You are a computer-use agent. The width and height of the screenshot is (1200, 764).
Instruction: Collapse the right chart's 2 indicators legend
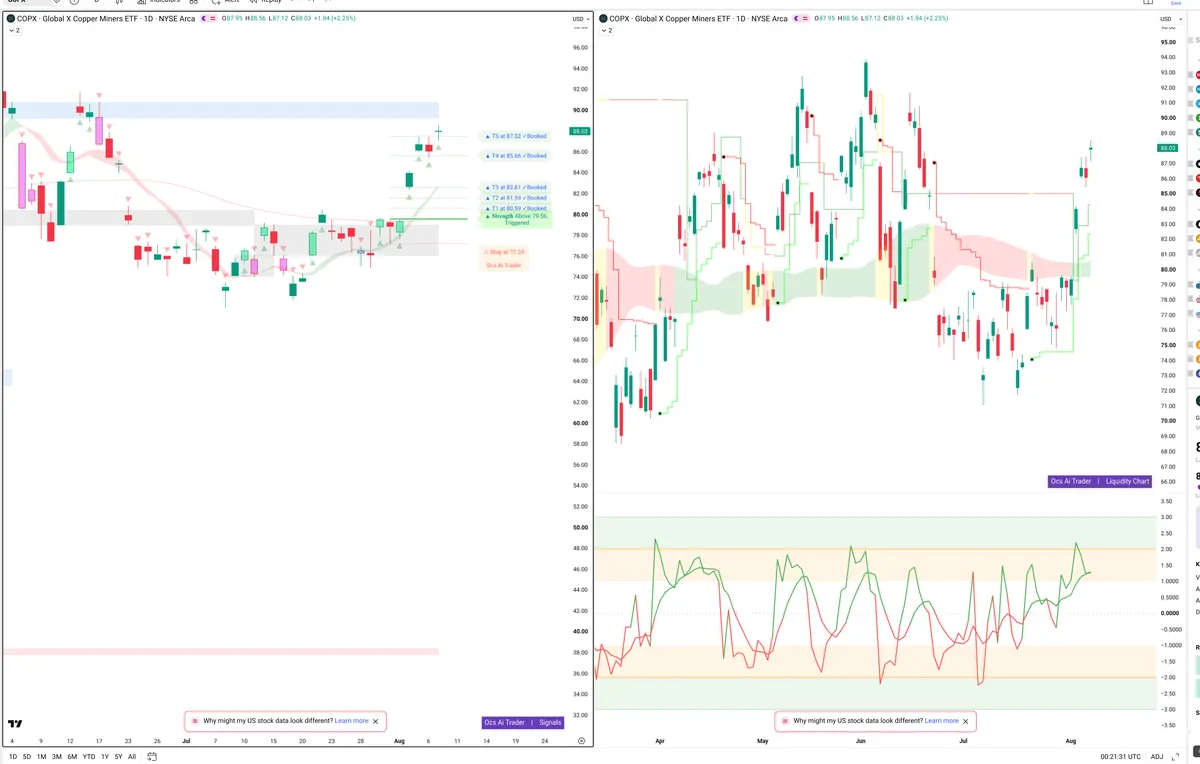(x=606, y=31)
